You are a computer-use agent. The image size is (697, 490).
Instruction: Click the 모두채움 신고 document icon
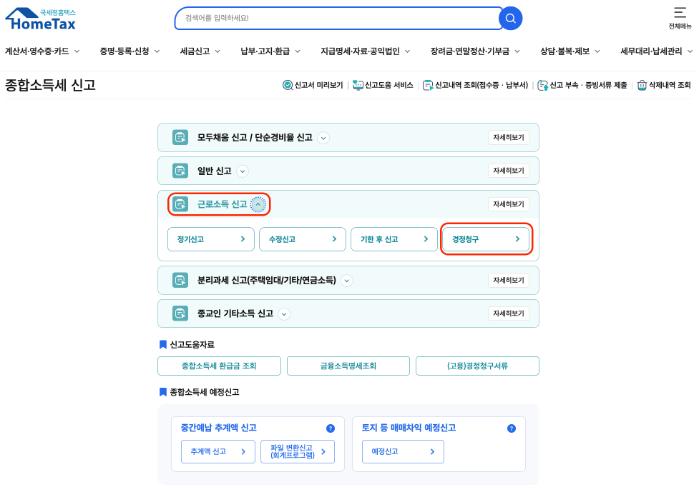pyautogui.click(x=180, y=138)
